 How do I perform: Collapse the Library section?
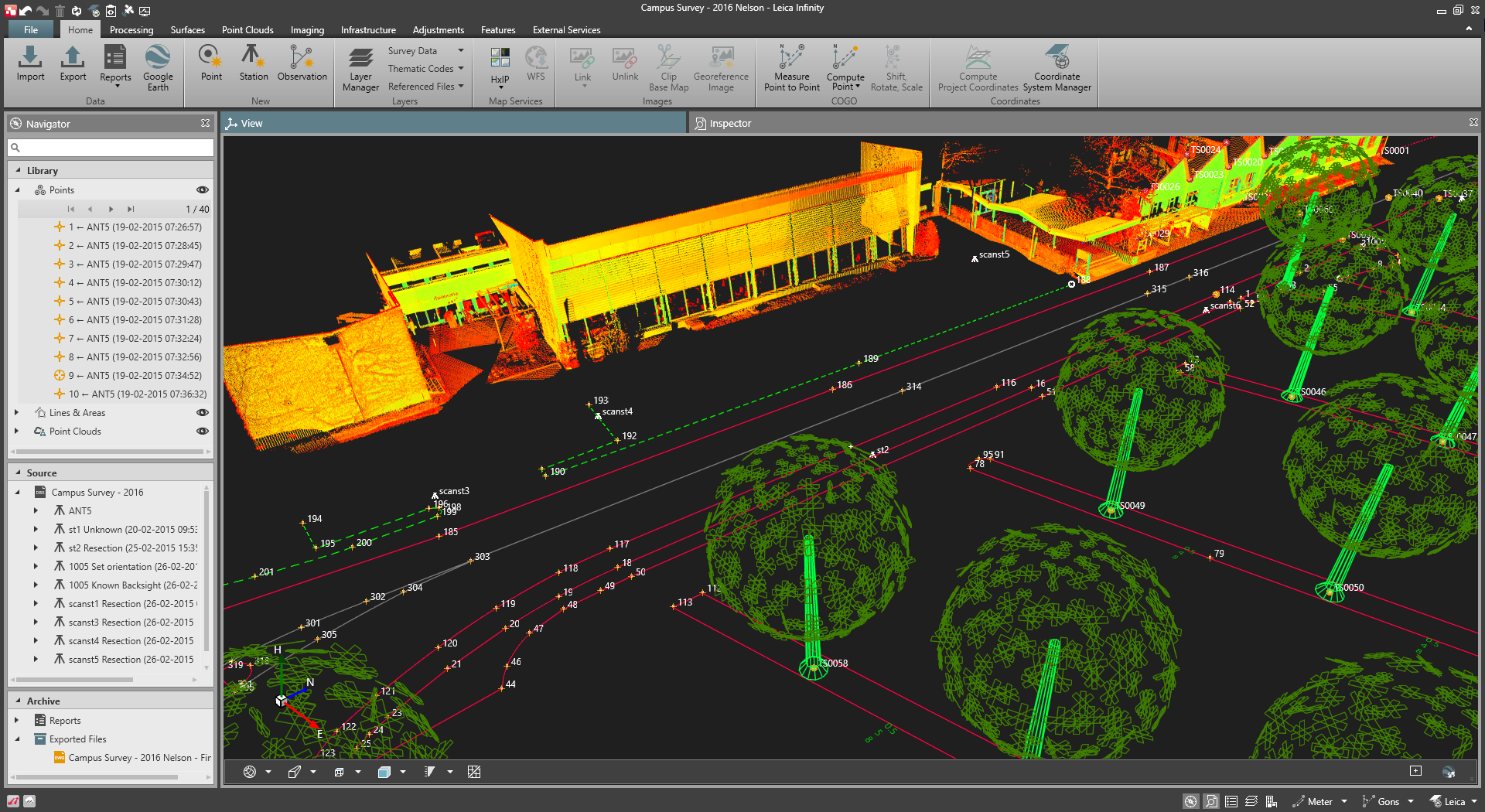[18, 170]
